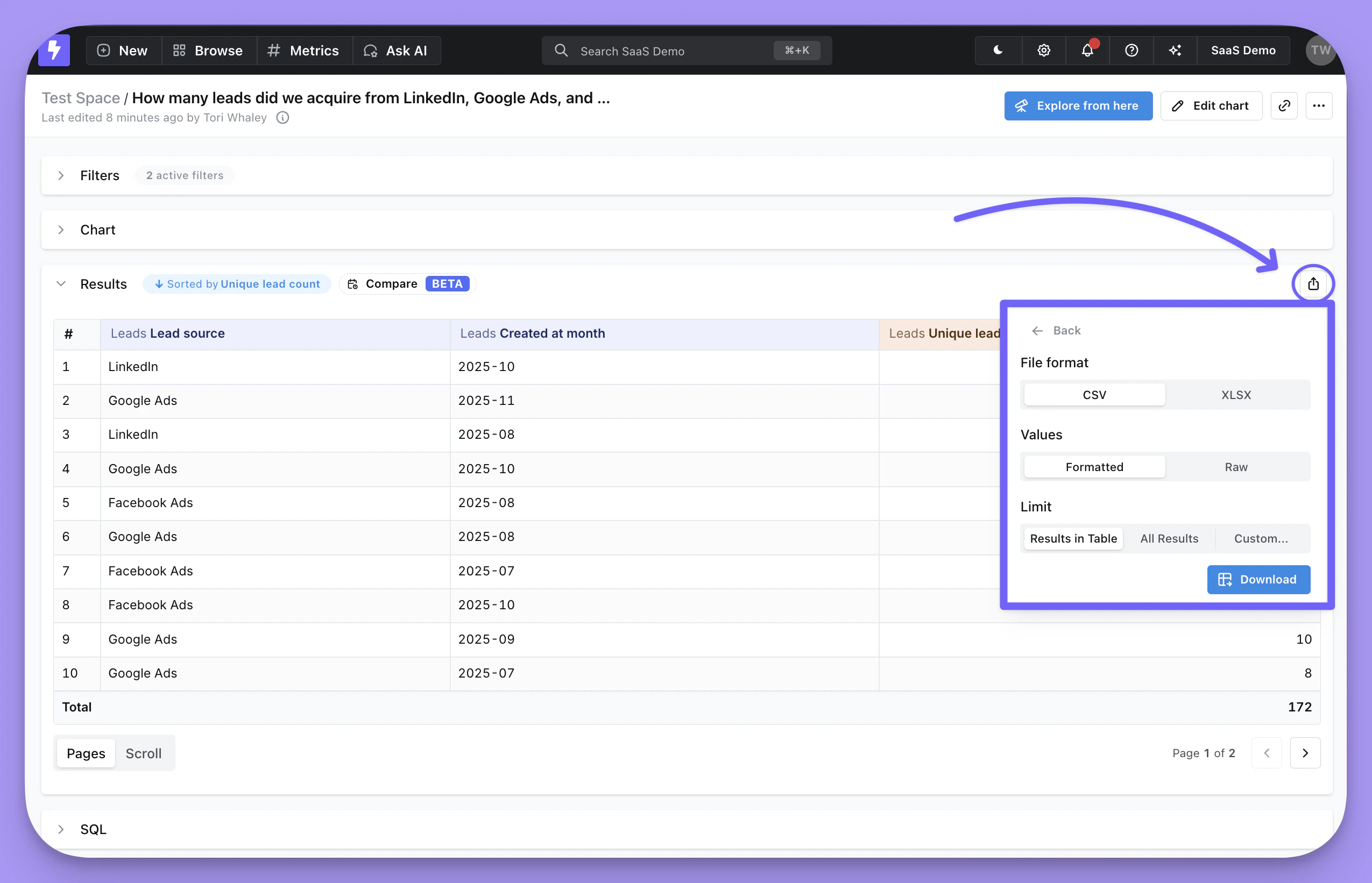
Task: Open the three-dot more options menu
Action: pyautogui.click(x=1319, y=105)
